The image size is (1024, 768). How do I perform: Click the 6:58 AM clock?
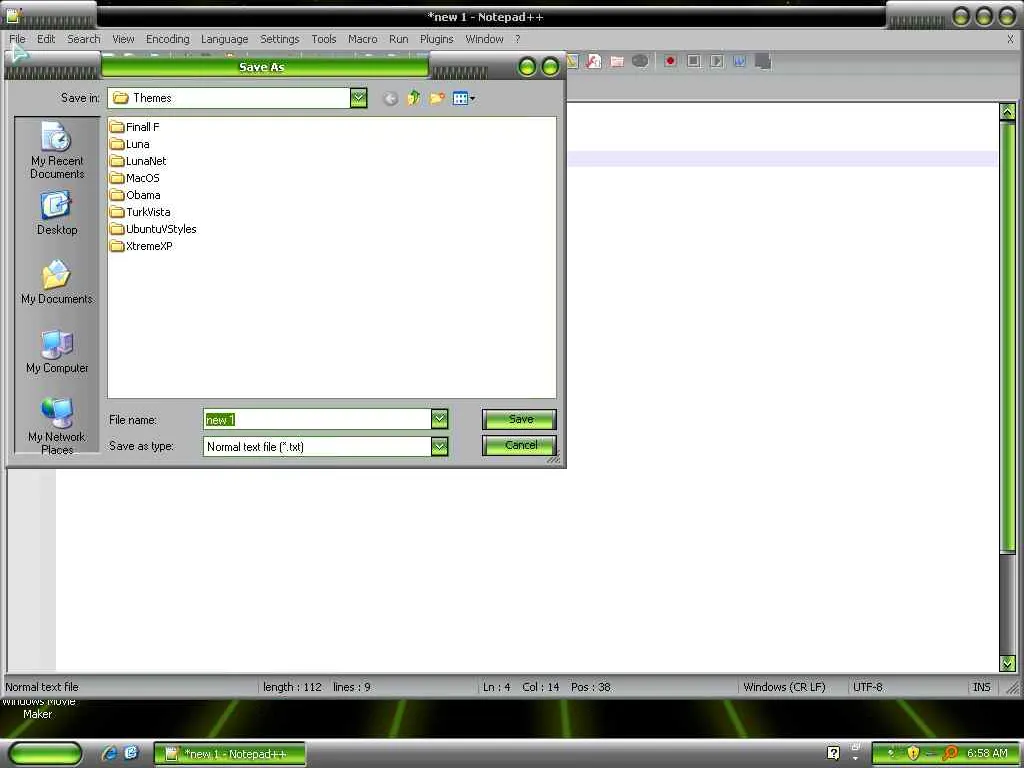point(987,754)
